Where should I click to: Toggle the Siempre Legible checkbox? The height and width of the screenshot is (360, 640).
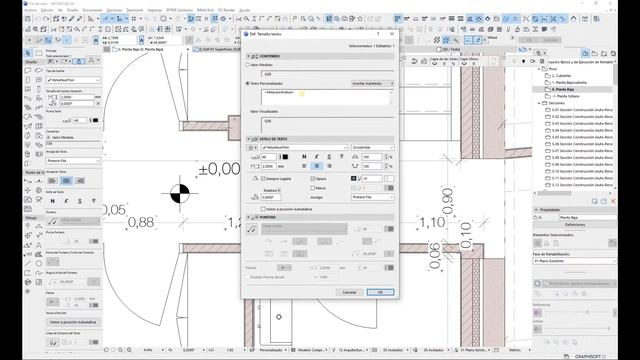[x=263, y=179]
